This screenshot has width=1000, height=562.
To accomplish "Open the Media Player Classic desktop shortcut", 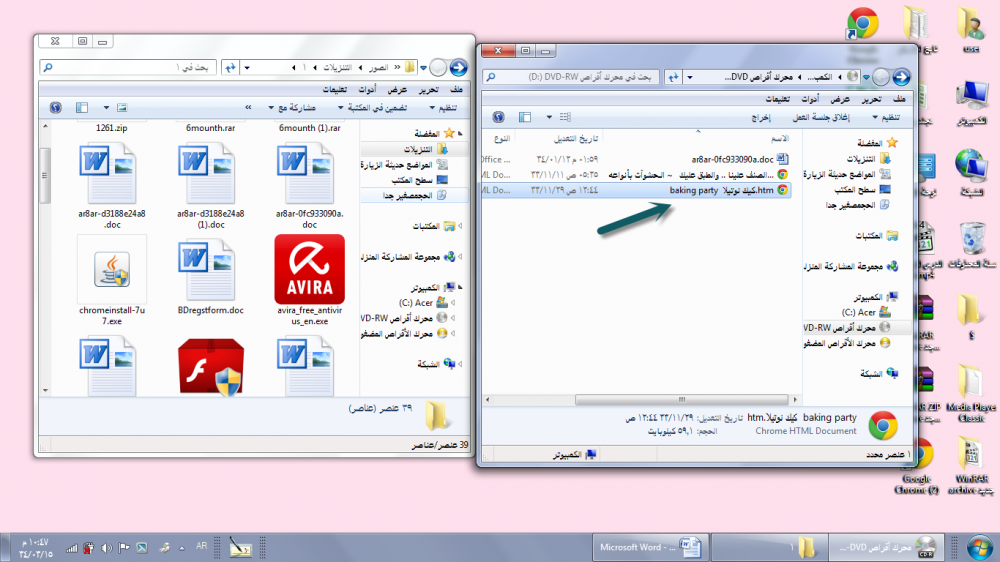I will click(x=969, y=382).
